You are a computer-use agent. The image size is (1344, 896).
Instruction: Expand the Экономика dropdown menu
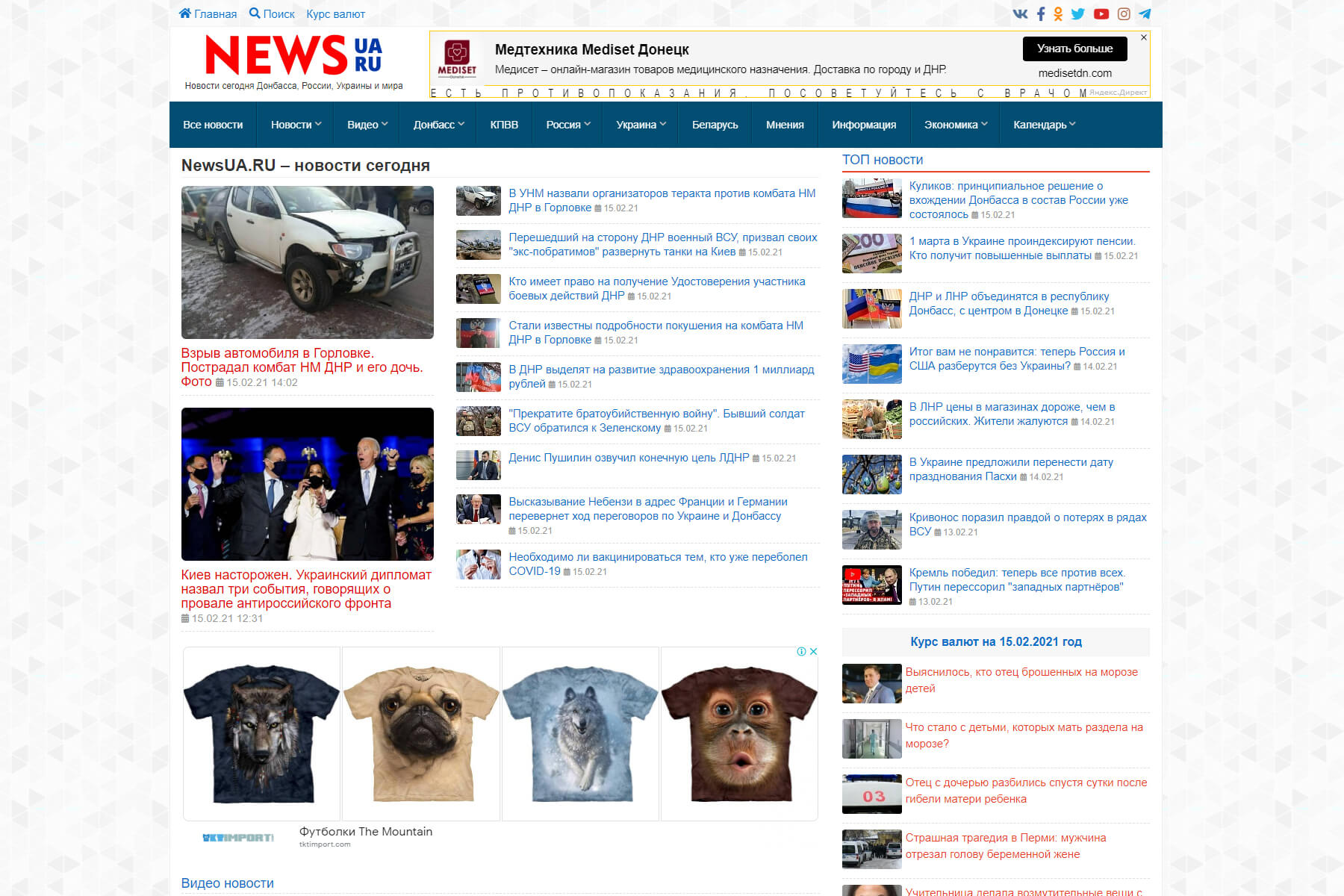click(956, 125)
